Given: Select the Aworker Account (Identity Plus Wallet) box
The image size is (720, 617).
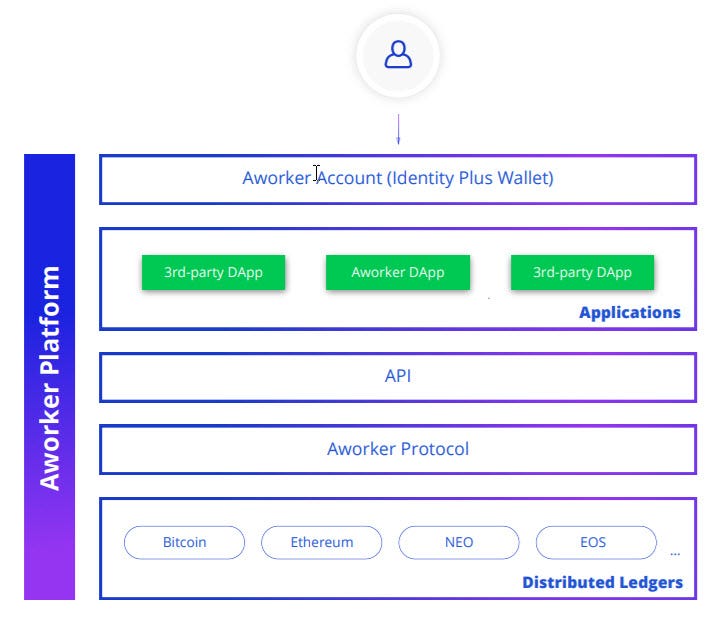Looking at the screenshot, I should coord(398,179).
